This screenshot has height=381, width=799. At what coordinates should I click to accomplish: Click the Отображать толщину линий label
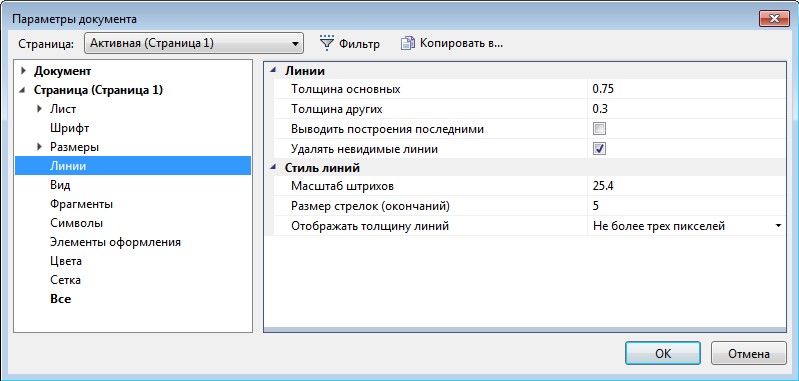370,226
